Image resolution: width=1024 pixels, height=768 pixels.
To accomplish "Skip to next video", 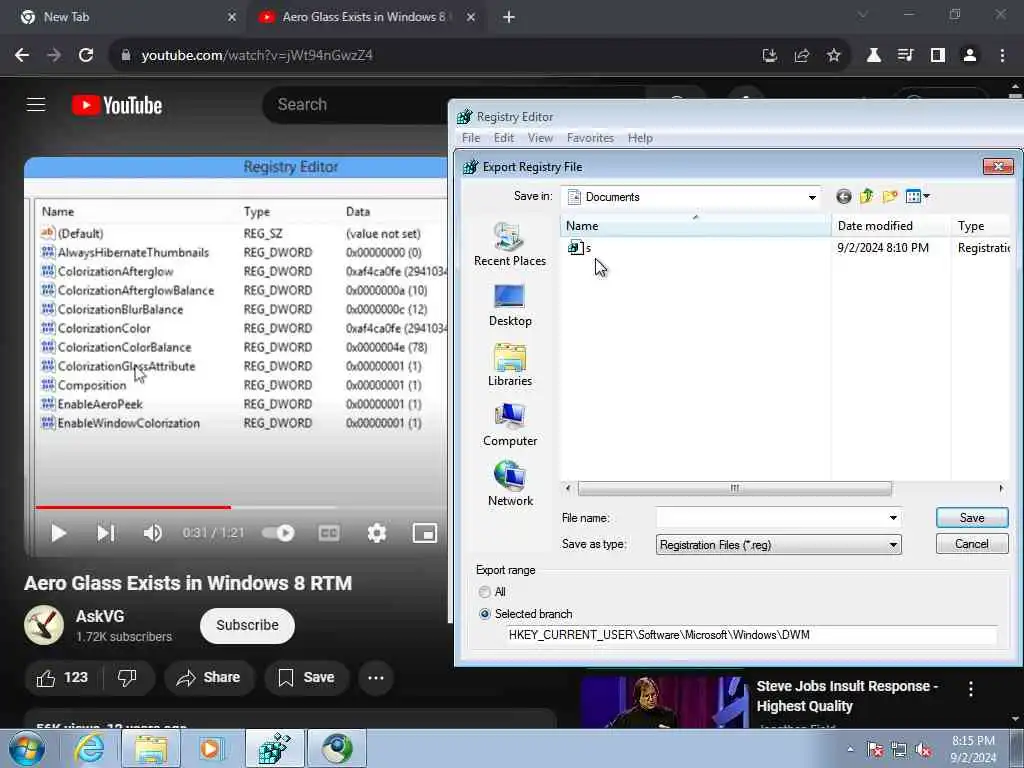I will tap(106, 534).
